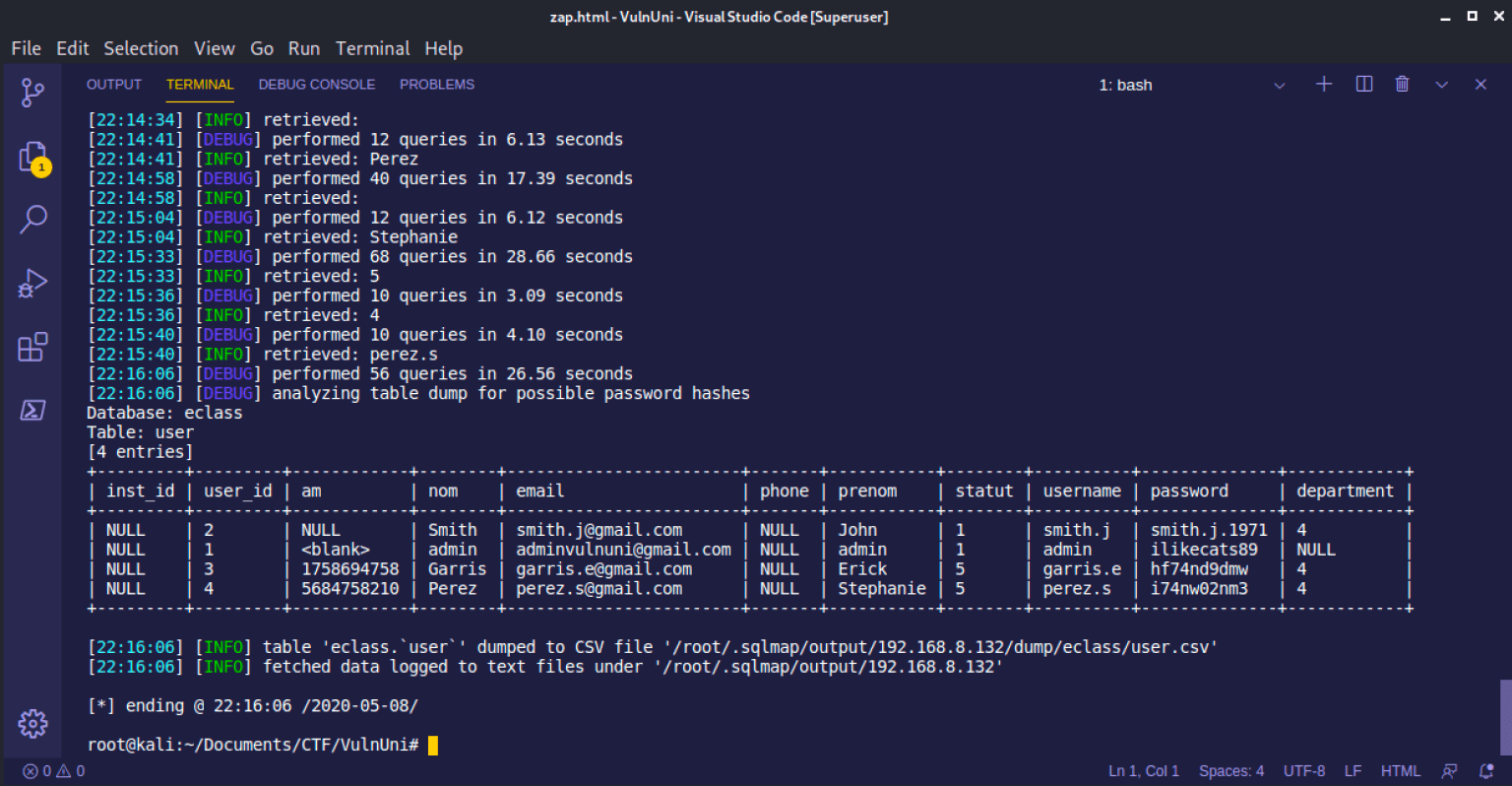Click the CSV file path in dump line
This screenshot has height=786, width=1512.
pyautogui.click(x=941, y=647)
